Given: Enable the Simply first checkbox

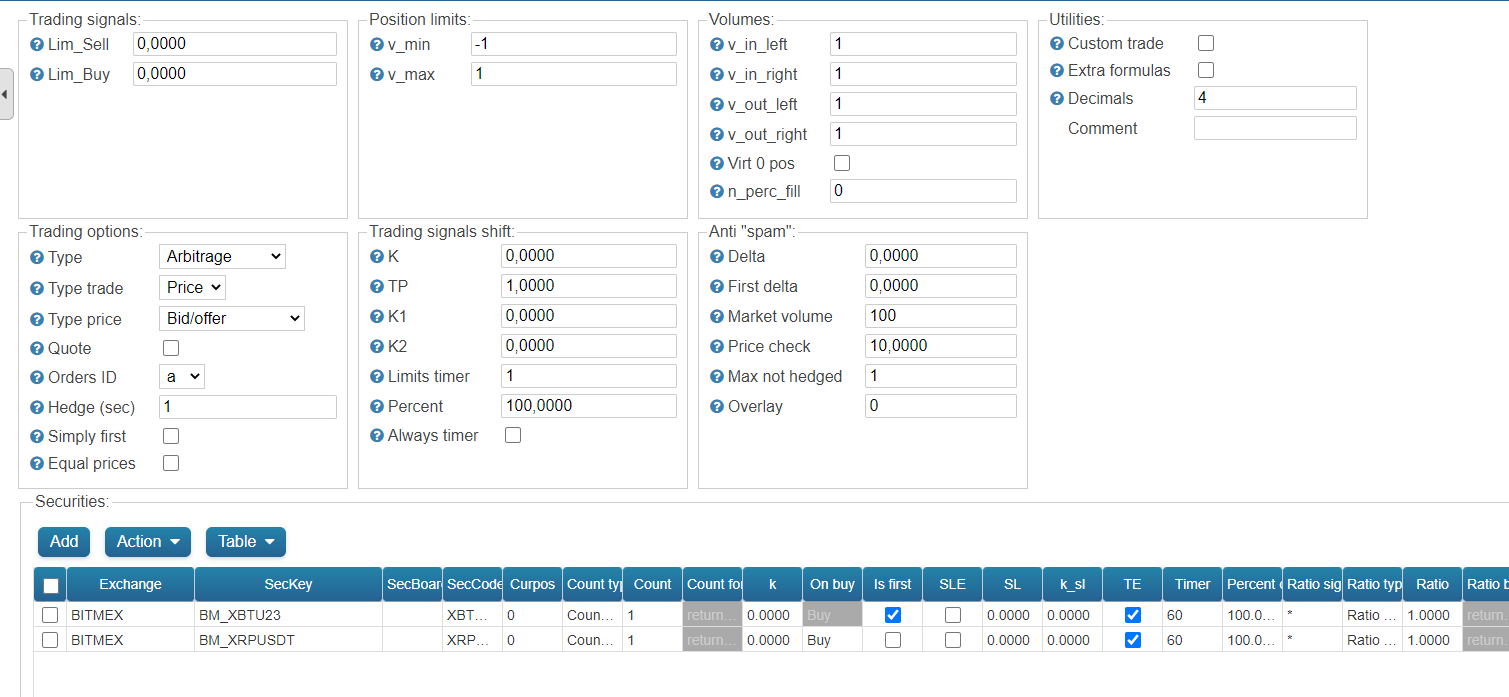Looking at the screenshot, I should 171,436.
